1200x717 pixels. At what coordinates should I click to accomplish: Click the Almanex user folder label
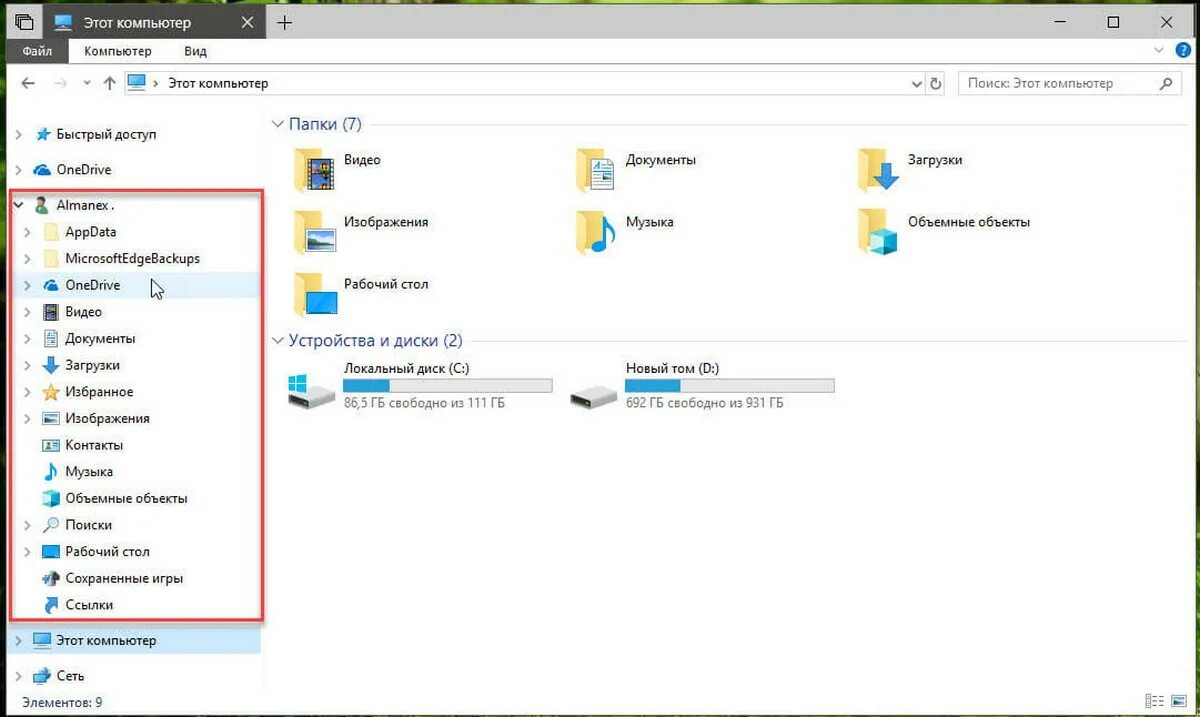(x=84, y=205)
